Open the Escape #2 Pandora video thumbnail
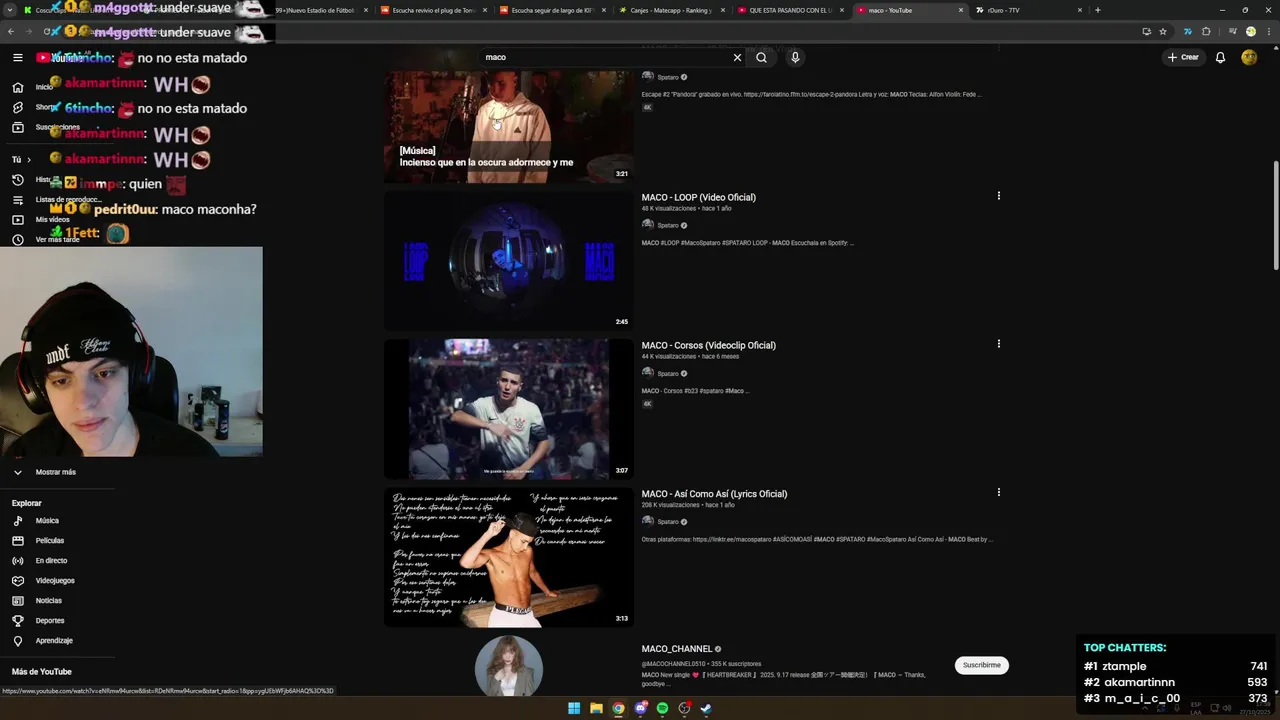 click(508, 126)
